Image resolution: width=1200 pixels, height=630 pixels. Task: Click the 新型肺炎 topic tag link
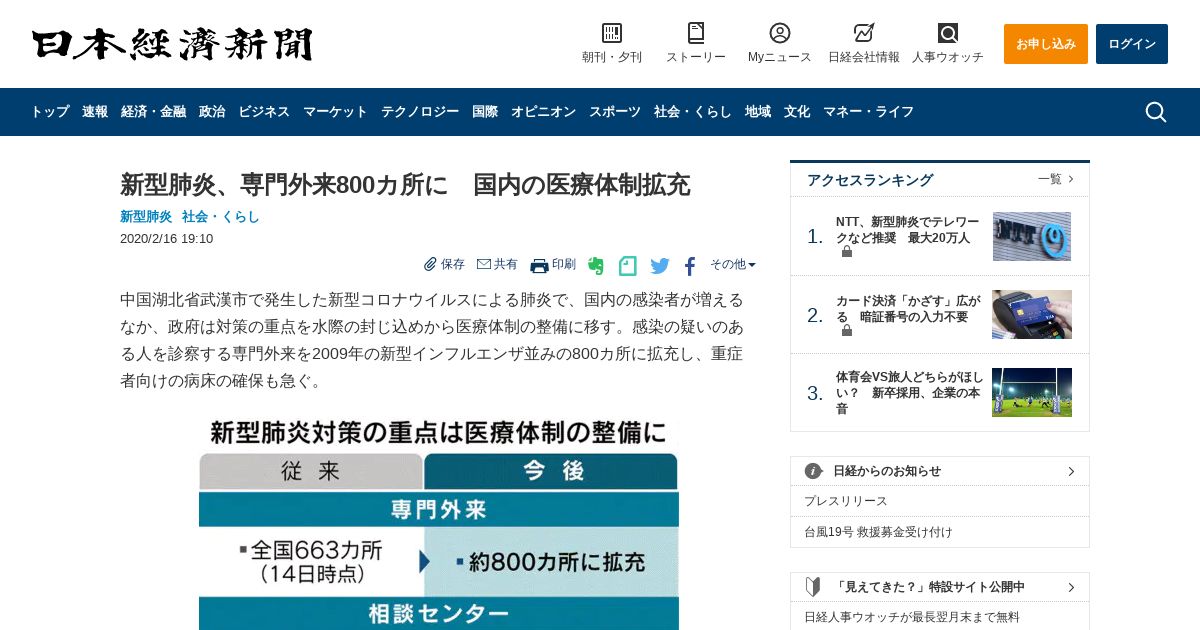(146, 216)
